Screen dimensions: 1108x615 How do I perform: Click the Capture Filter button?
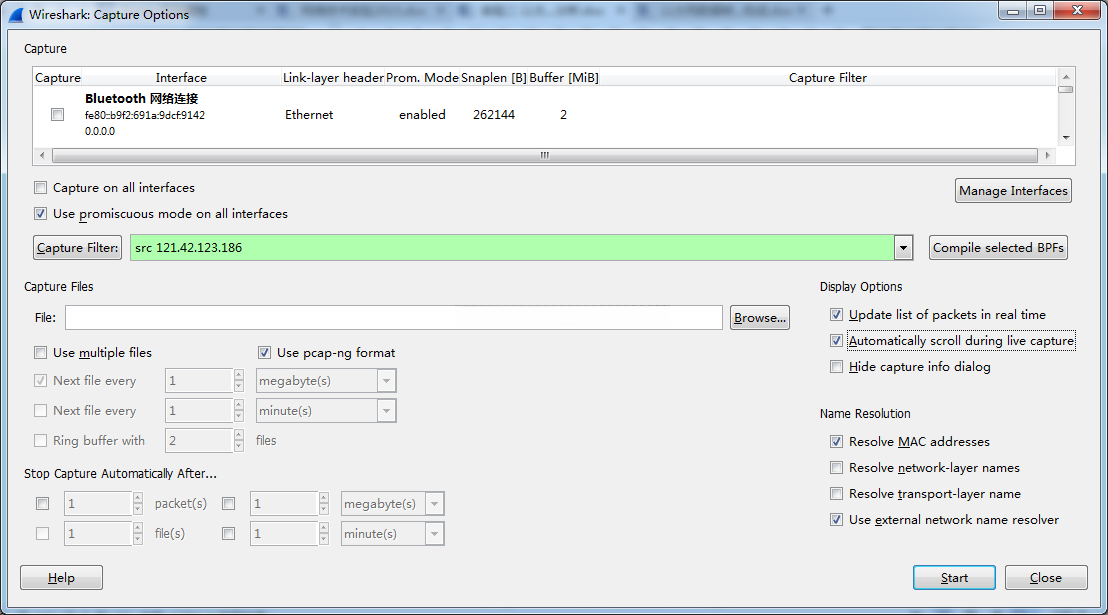77,247
